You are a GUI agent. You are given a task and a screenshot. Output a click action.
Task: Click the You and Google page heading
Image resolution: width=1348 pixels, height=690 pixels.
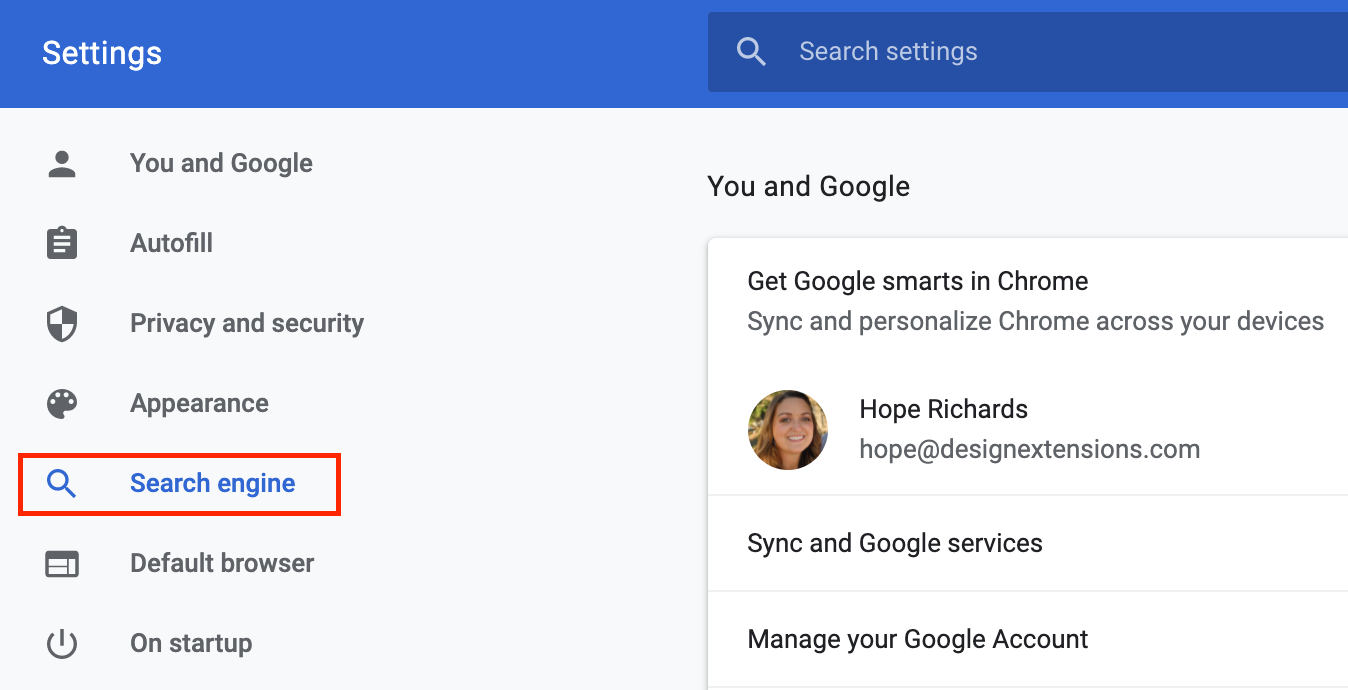pos(808,186)
